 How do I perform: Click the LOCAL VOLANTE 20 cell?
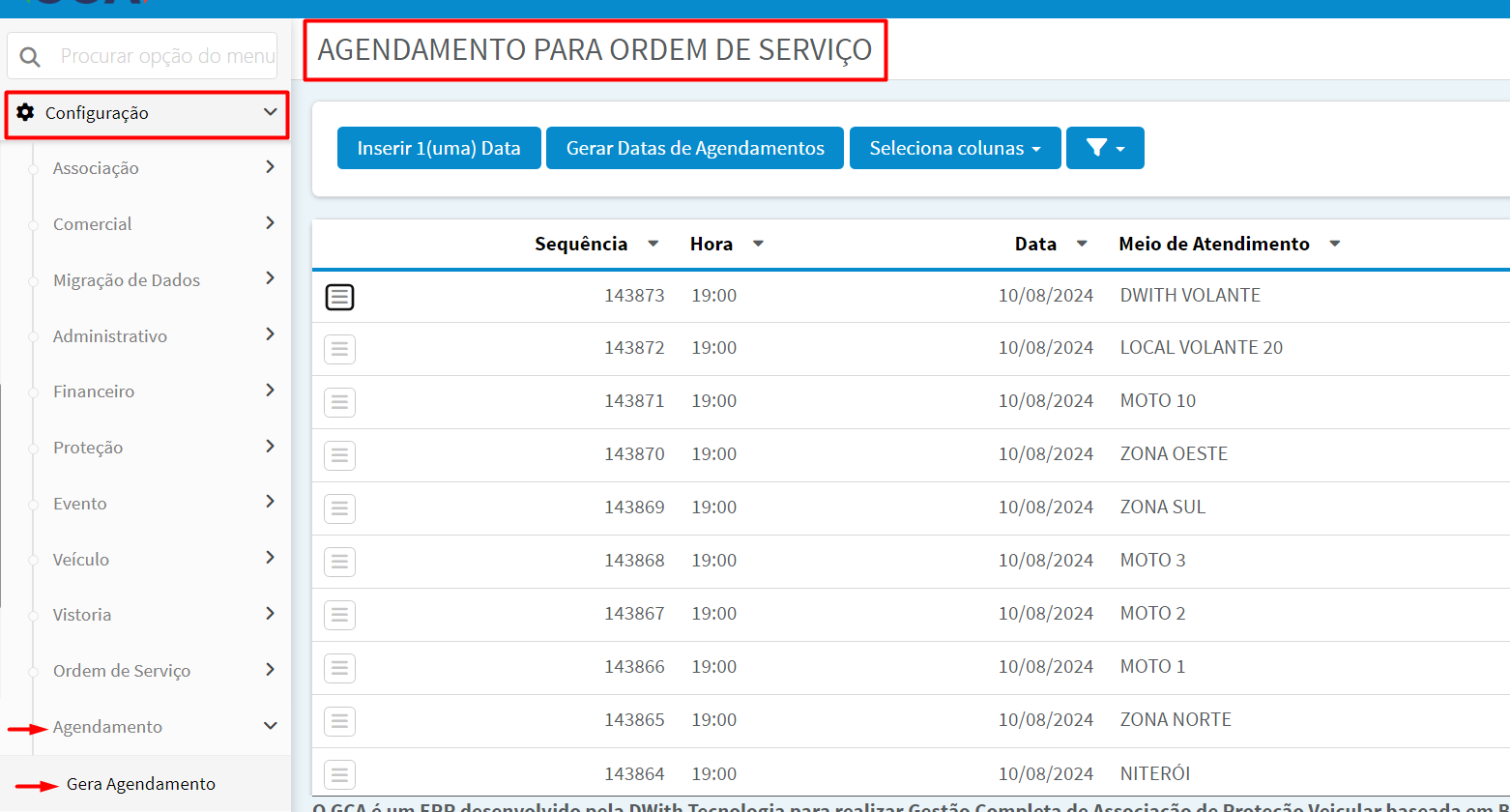tap(1202, 347)
